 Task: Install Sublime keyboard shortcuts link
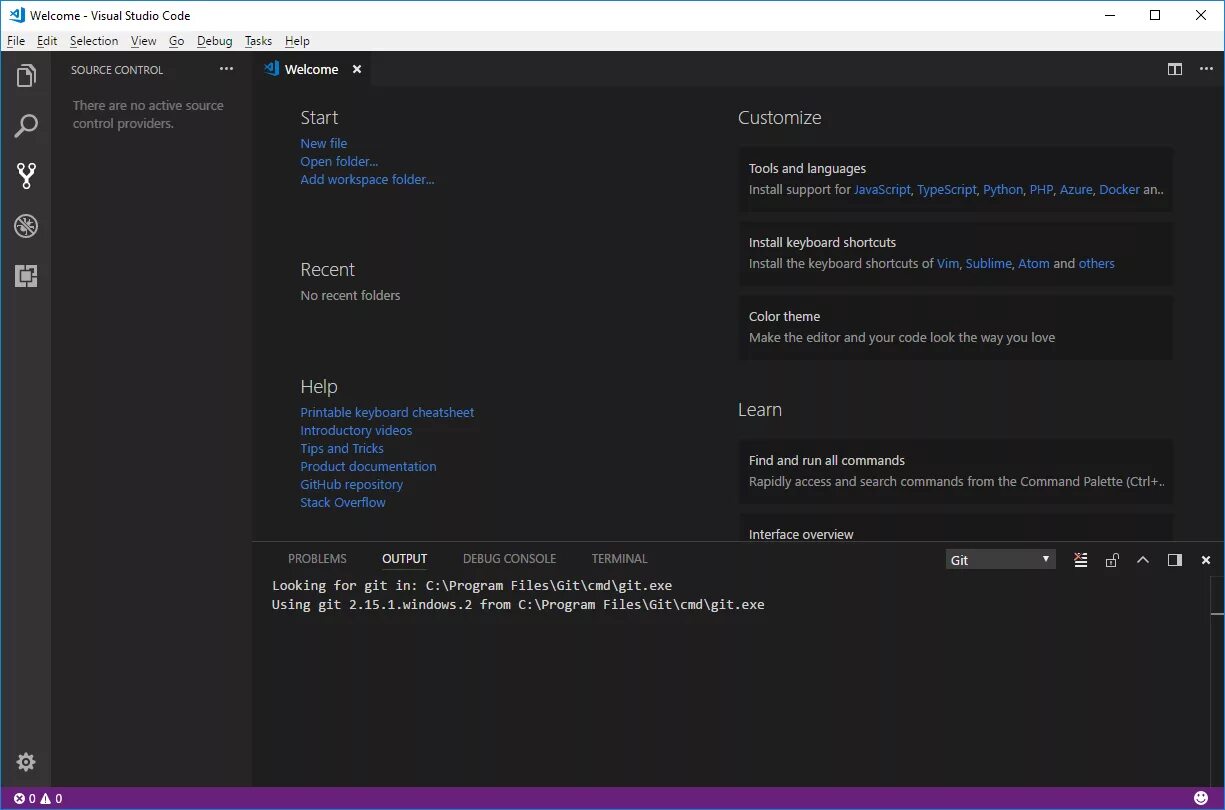[989, 263]
